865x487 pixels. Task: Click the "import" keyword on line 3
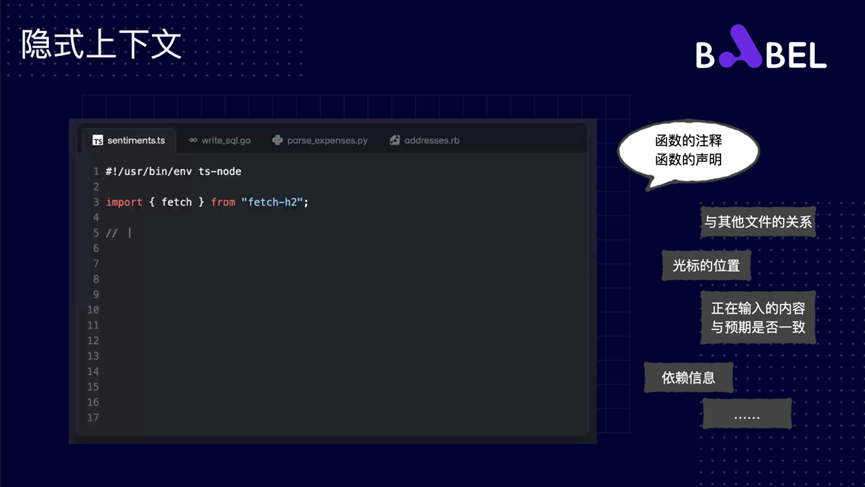click(x=124, y=202)
